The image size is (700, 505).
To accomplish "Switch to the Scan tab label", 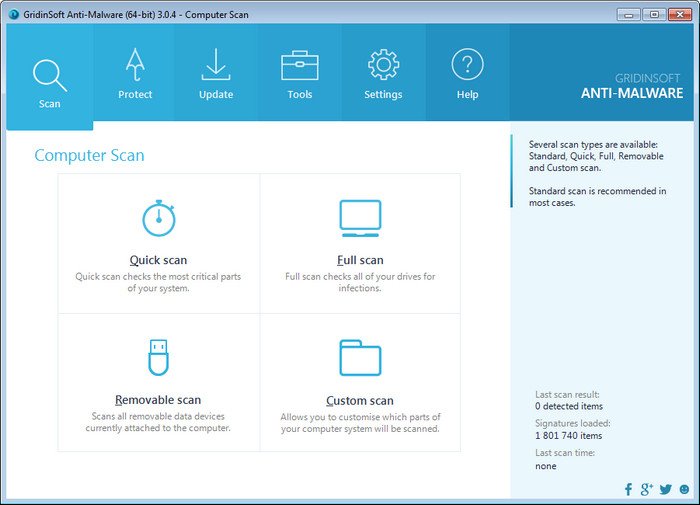I will tap(50, 104).
